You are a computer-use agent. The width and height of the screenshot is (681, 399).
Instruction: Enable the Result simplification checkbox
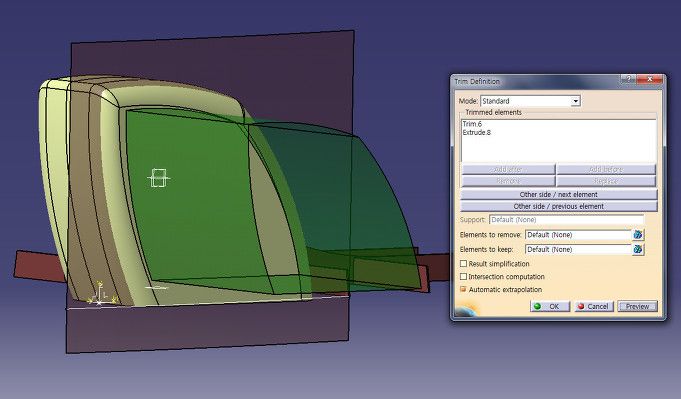(x=463, y=264)
